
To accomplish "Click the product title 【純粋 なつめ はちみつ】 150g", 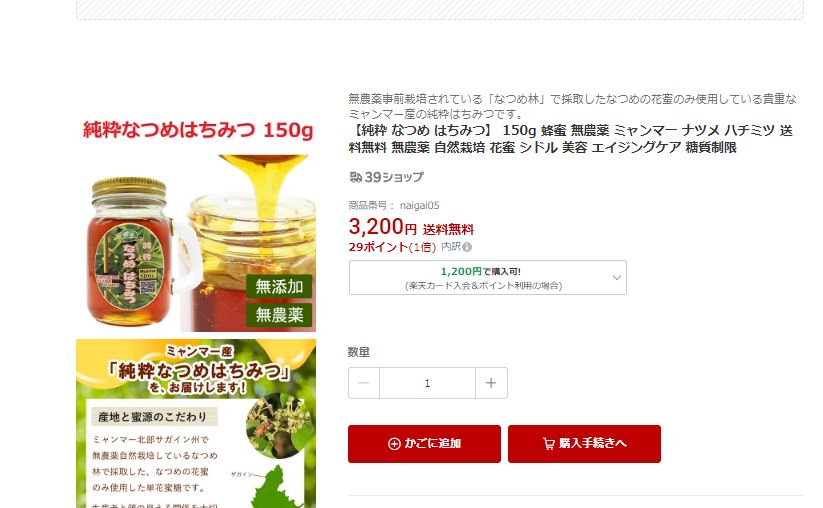I will [571, 139].
